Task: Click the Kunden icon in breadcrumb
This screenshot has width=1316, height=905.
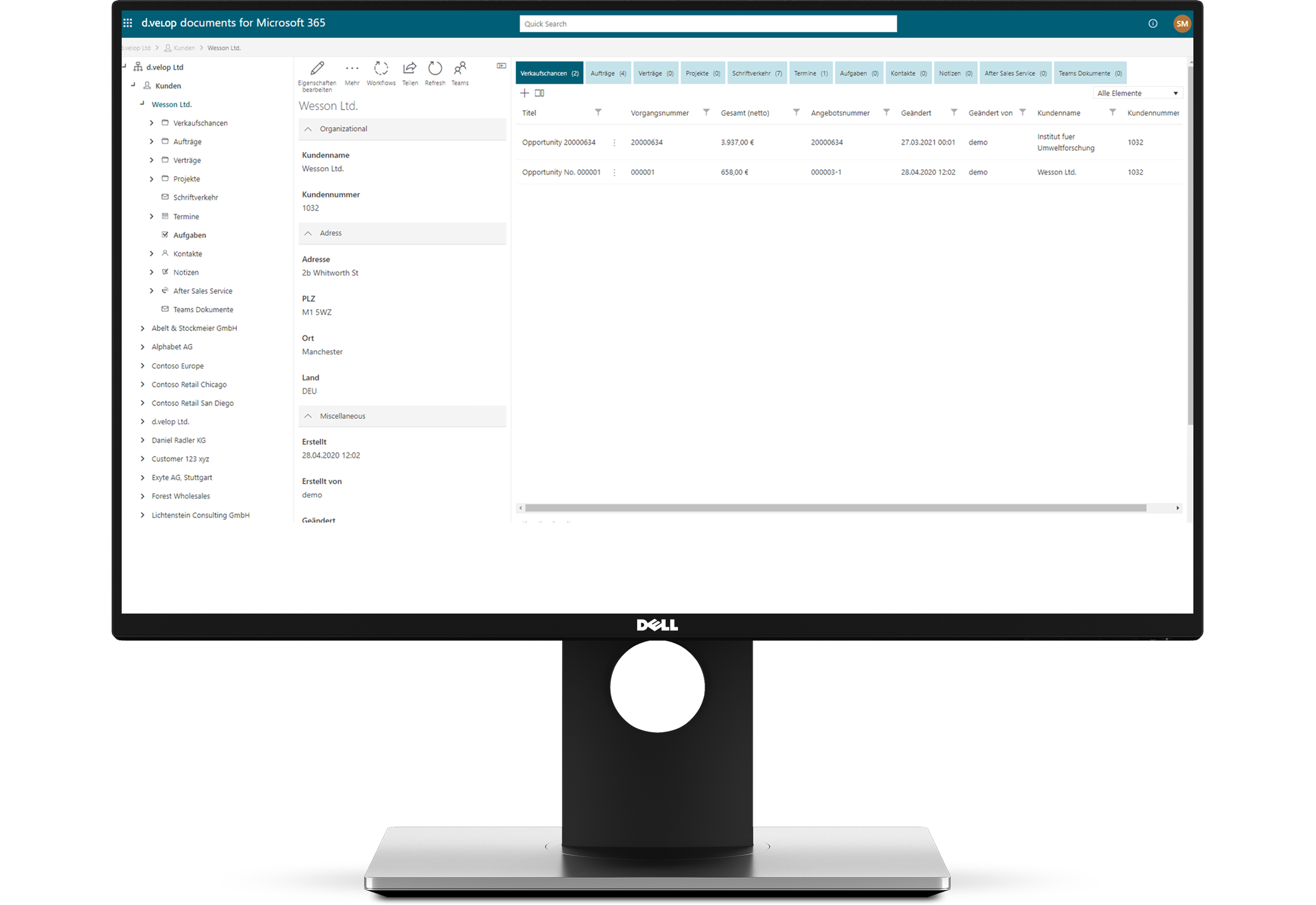Action: [167, 48]
